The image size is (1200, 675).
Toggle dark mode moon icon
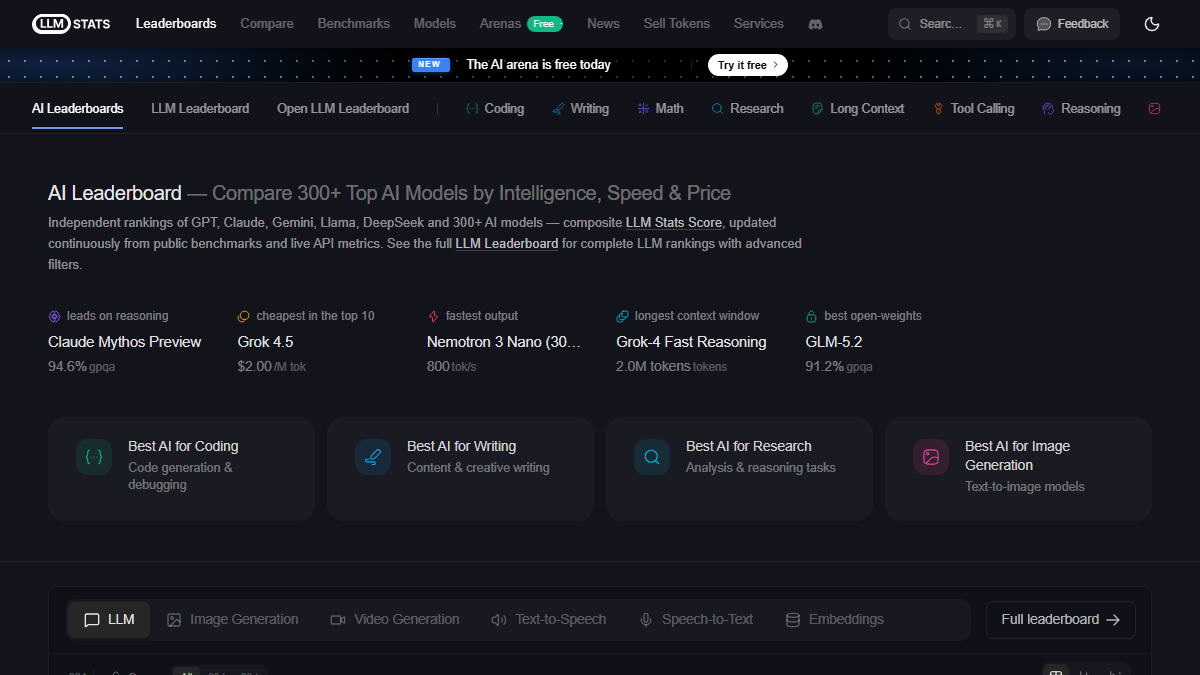pyautogui.click(x=1152, y=23)
